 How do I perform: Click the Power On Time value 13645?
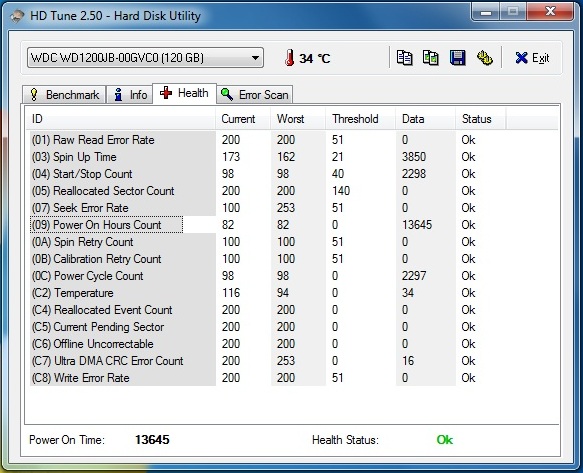coord(152,440)
